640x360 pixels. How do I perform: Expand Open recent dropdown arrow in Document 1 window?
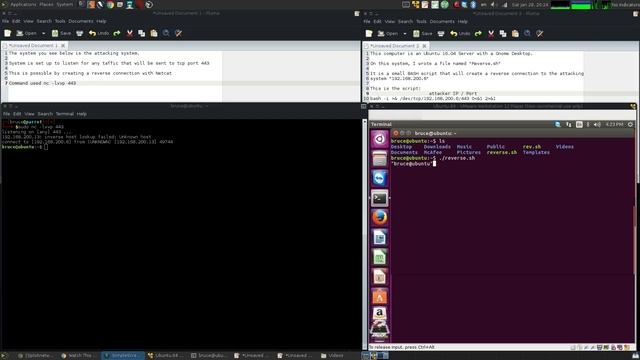[x=43, y=33]
